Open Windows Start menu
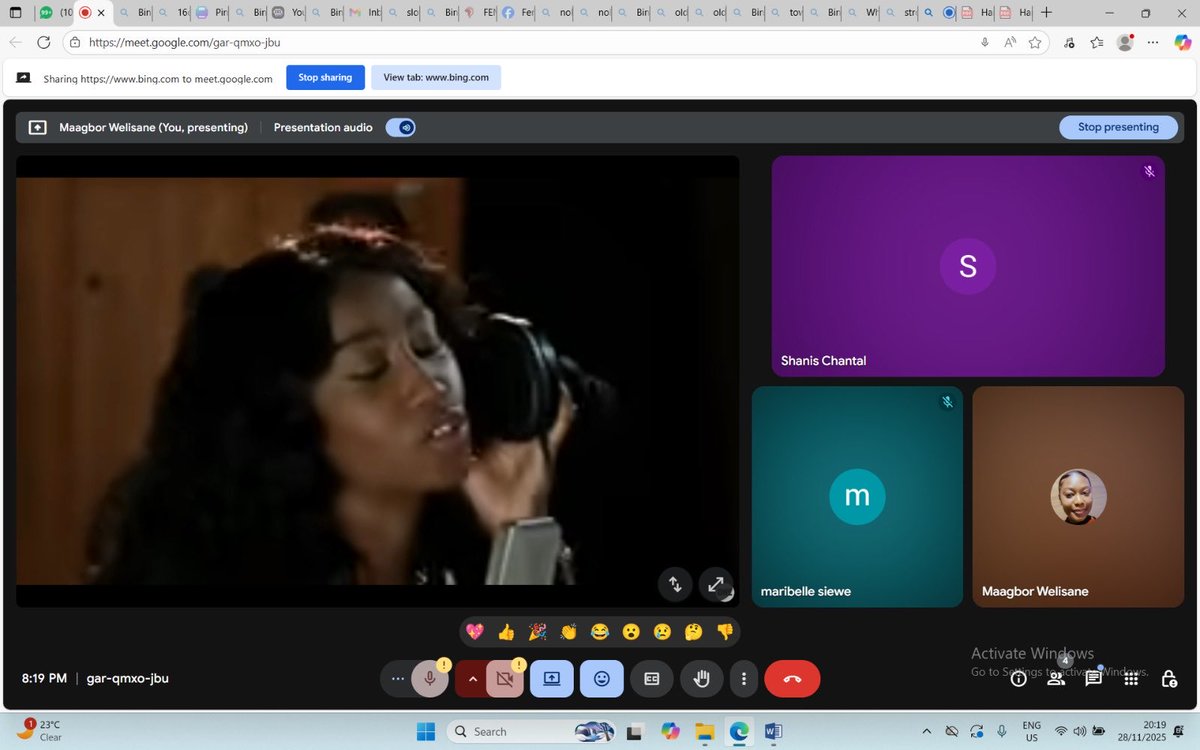 tap(425, 731)
